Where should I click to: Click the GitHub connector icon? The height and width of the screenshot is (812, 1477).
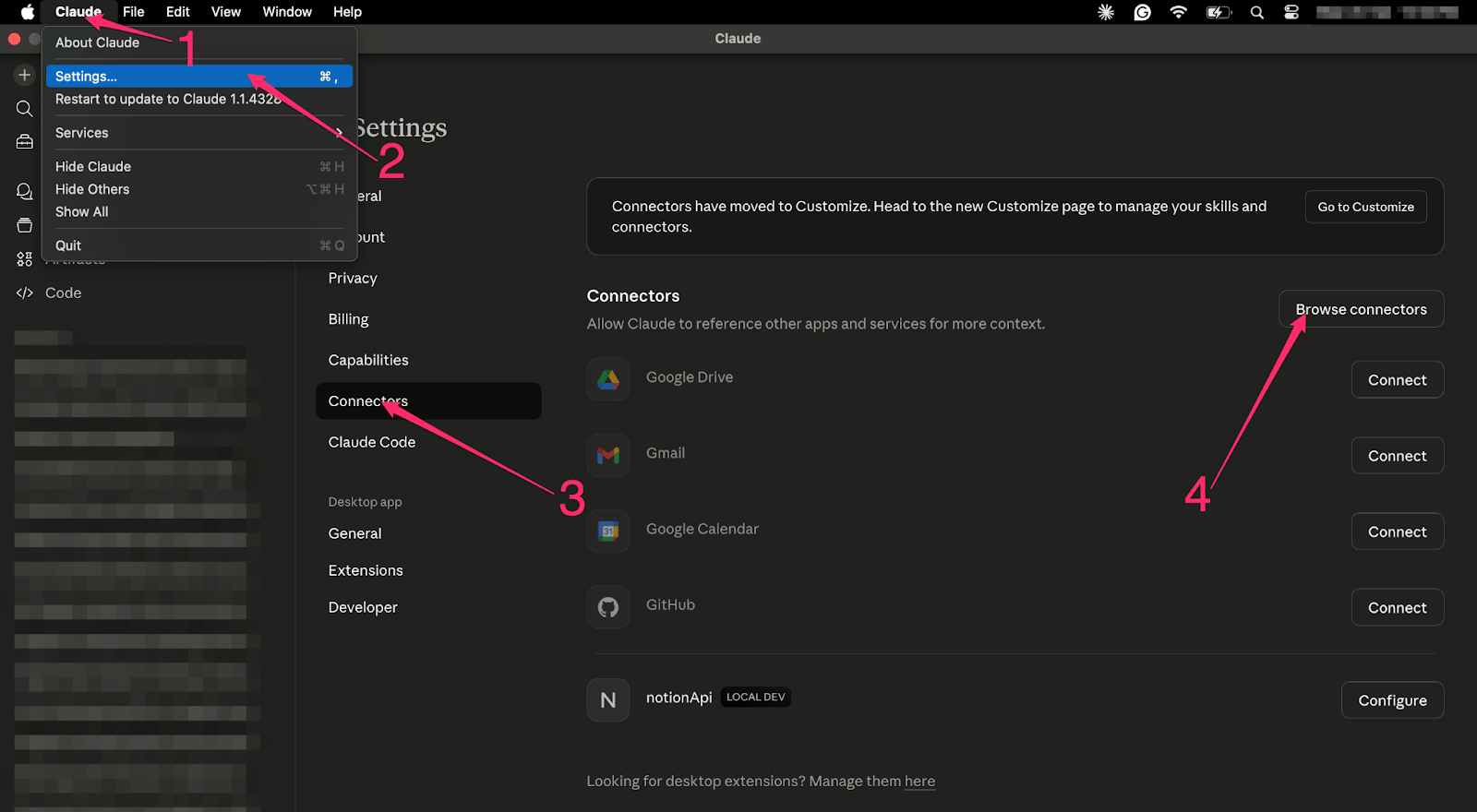[608, 607]
